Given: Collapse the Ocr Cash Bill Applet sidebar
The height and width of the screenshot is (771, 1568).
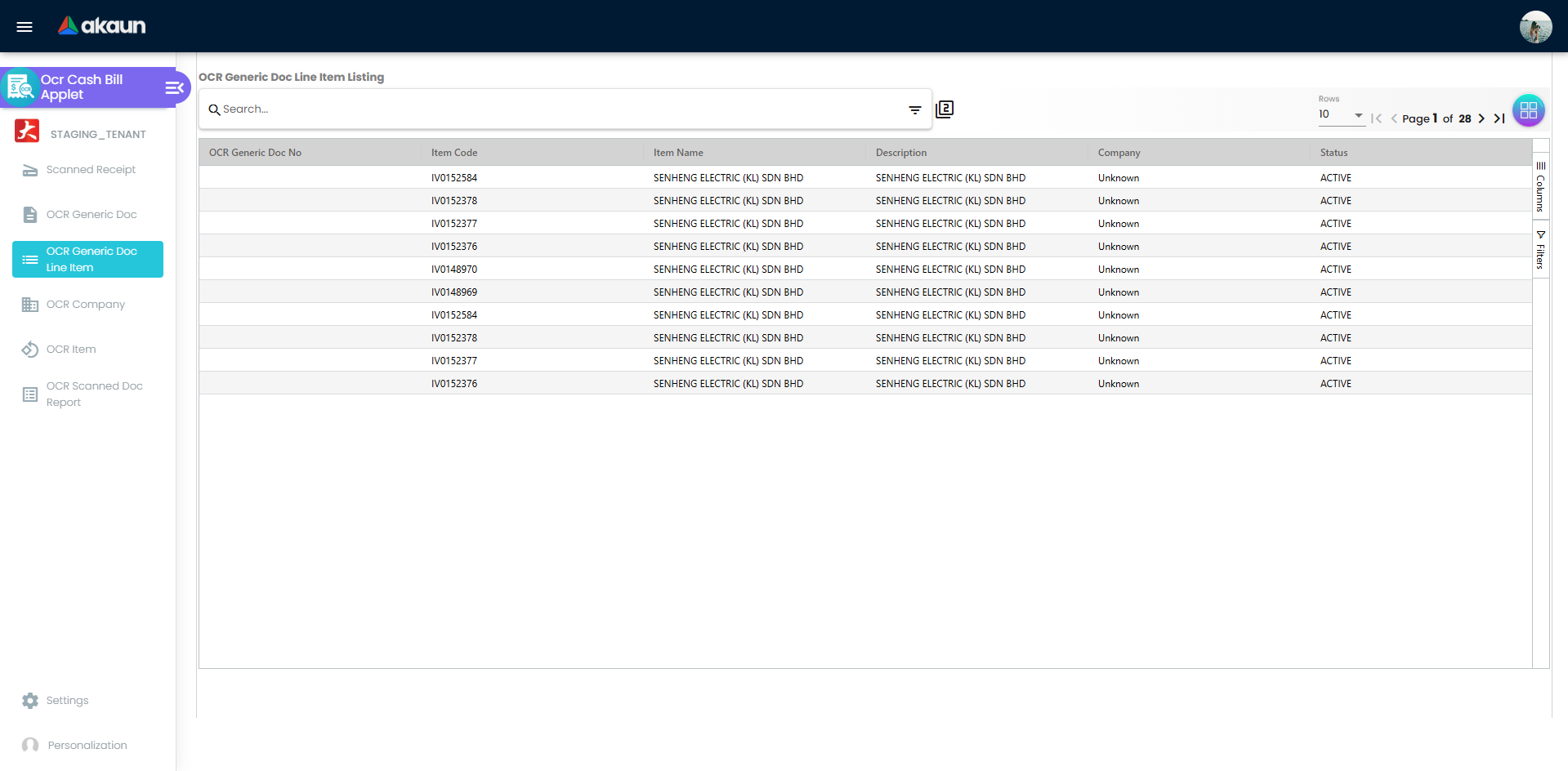Looking at the screenshot, I should pos(174,87).
